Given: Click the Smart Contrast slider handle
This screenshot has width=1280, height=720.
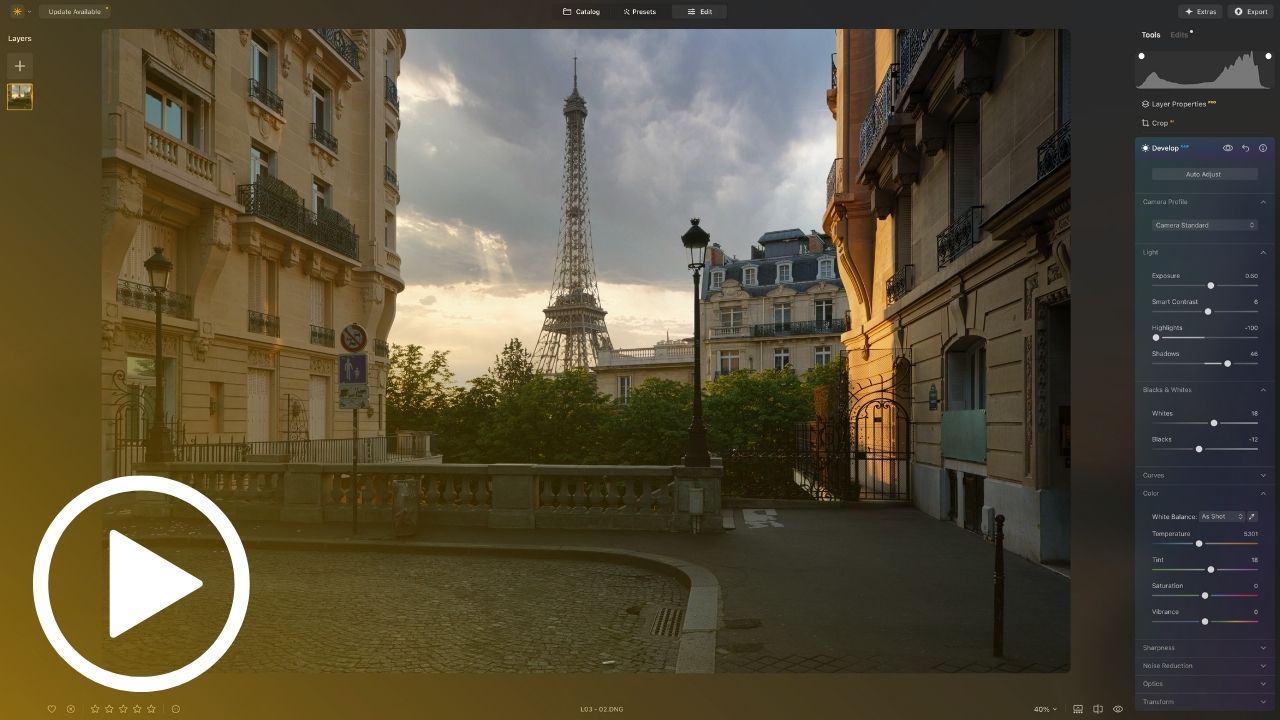Looking at the screenshot, I should click(1208, 312).
